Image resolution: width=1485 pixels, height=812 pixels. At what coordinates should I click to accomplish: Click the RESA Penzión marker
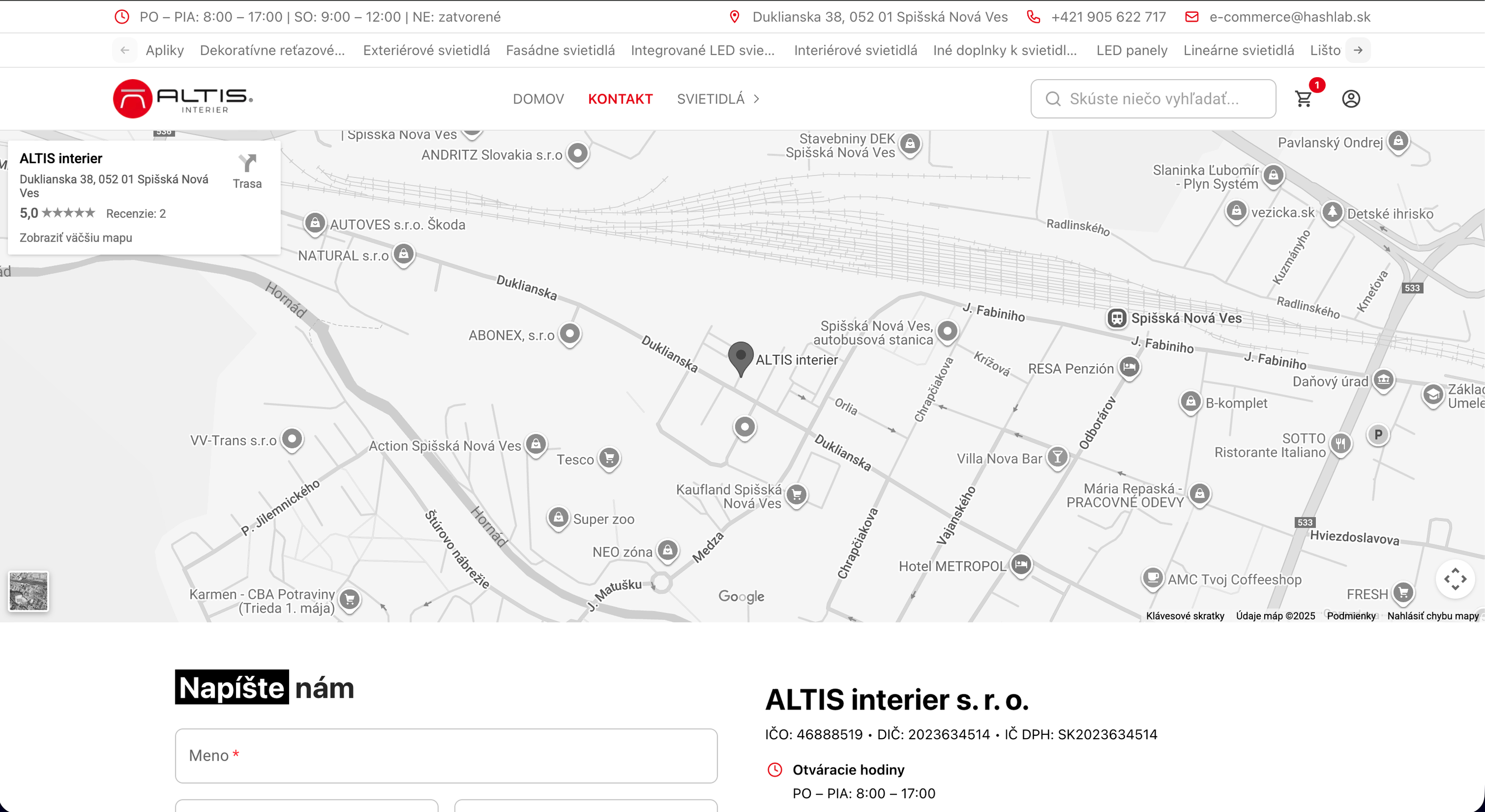(x=1129, y=368)
